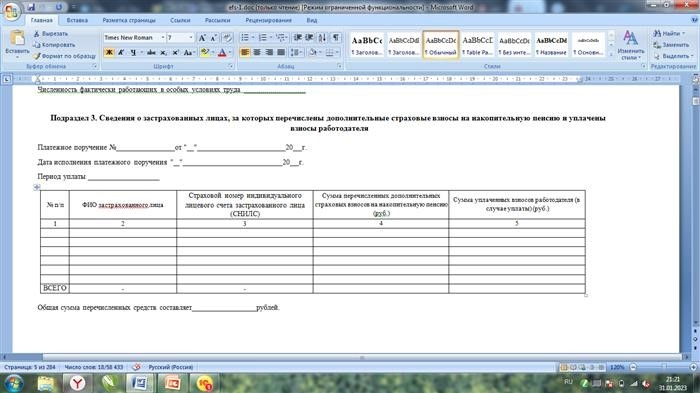Viewport: 700px width, 393px height.
Task: Expand the styles gallery
Action: [611, 54]
